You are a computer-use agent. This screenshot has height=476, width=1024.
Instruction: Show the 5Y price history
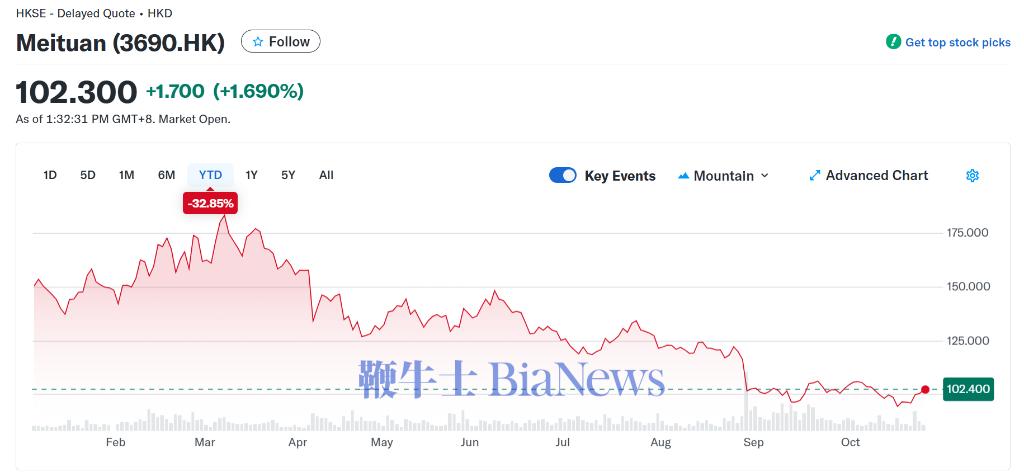288,175
